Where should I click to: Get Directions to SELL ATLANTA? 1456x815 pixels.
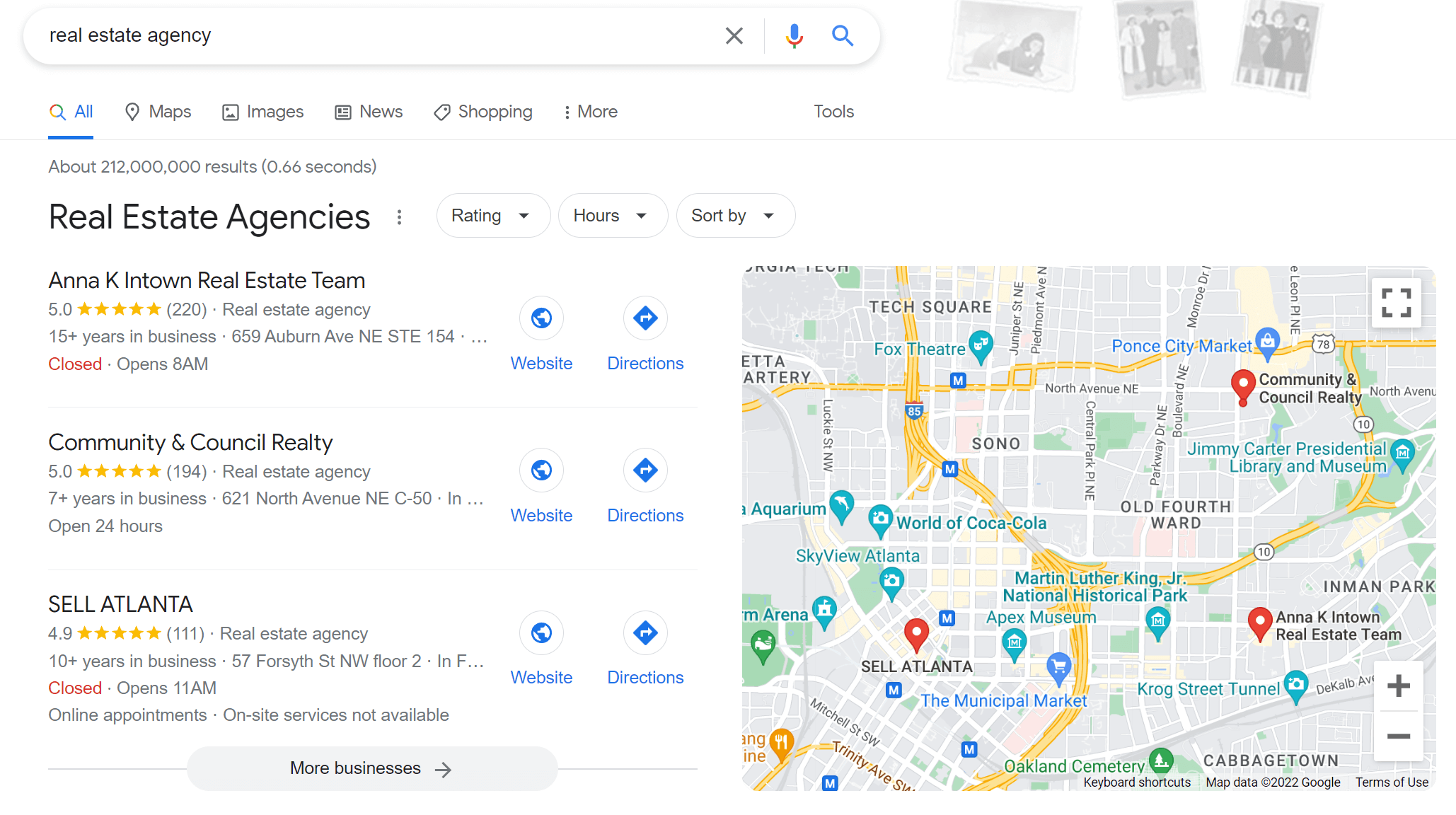click(x=645, y=632)
